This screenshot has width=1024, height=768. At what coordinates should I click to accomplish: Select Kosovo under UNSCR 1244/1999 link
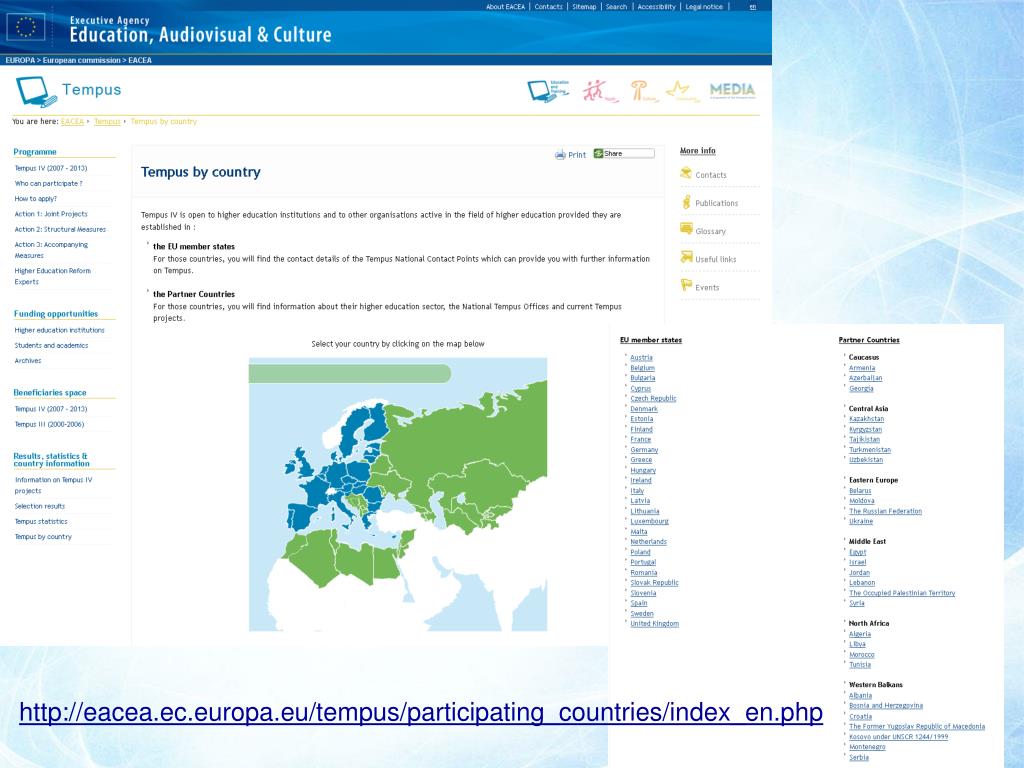(899, 737)
